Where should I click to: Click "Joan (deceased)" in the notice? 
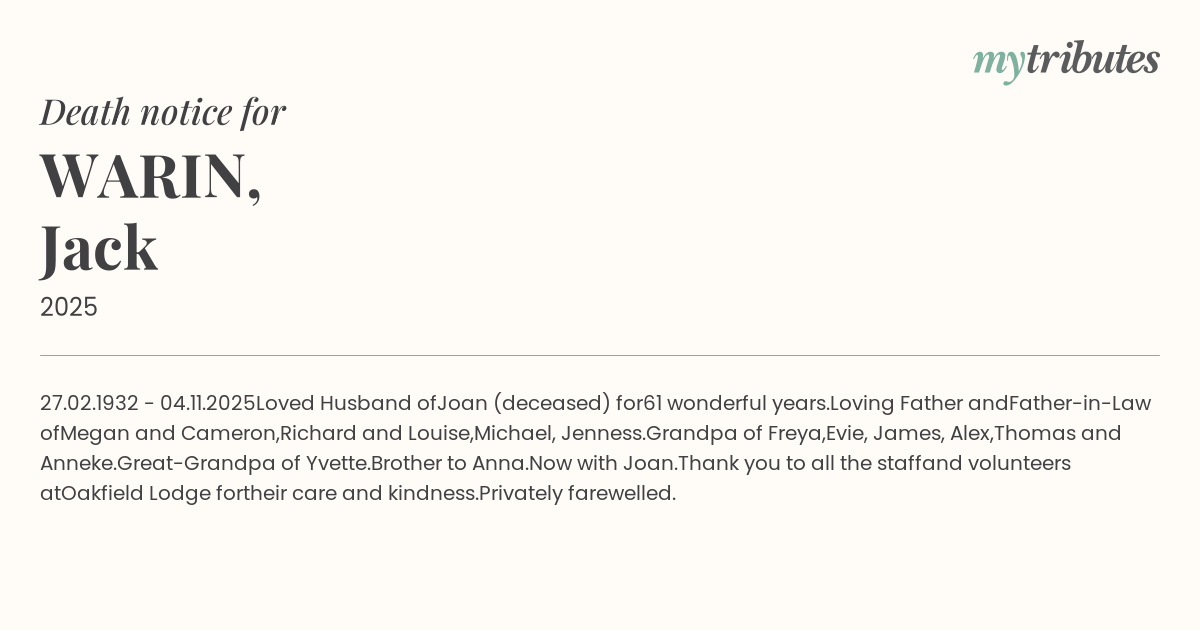tap(524, 403)
